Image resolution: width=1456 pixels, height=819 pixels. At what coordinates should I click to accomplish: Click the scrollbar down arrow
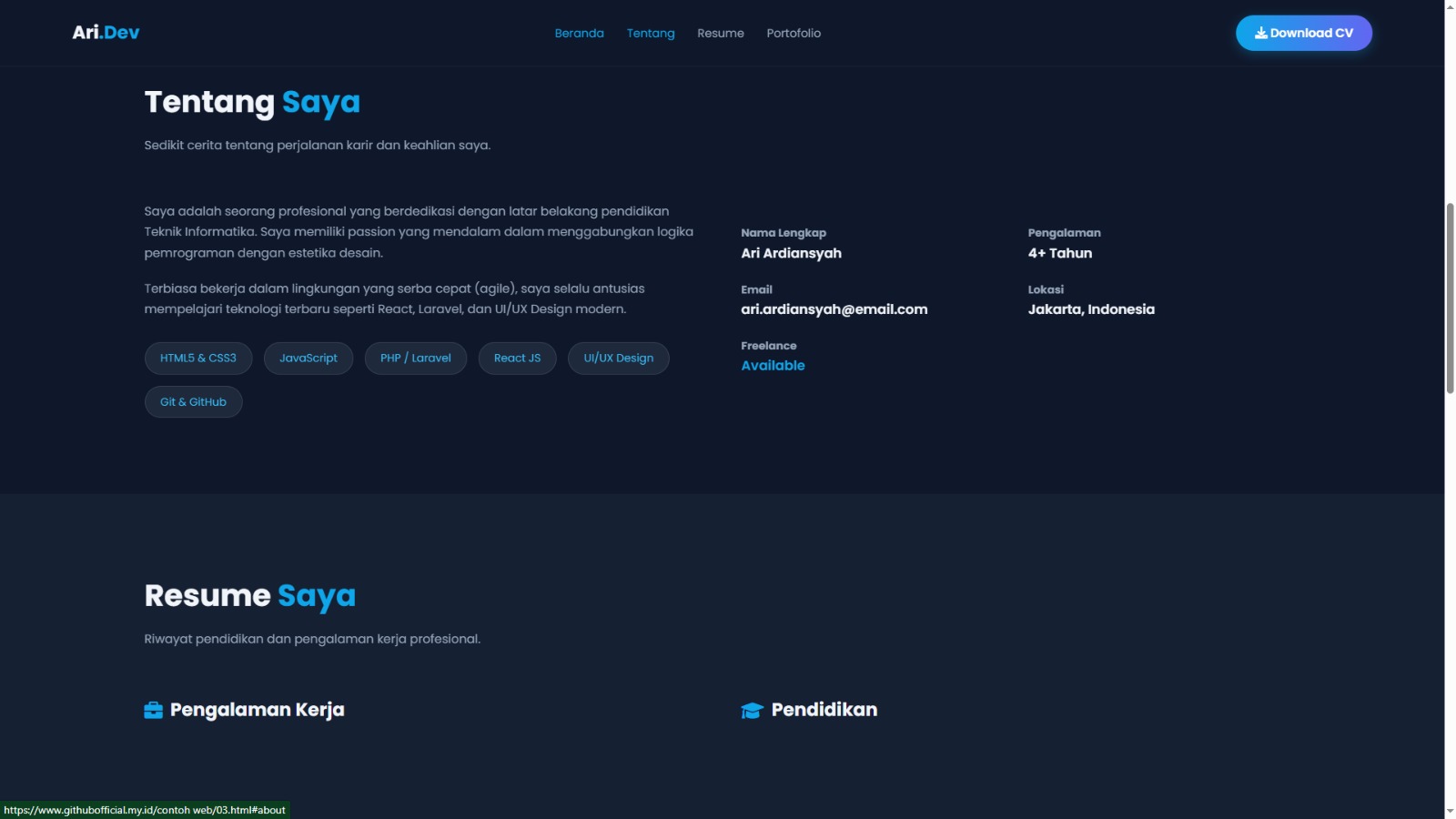(x=1450, y=811)
